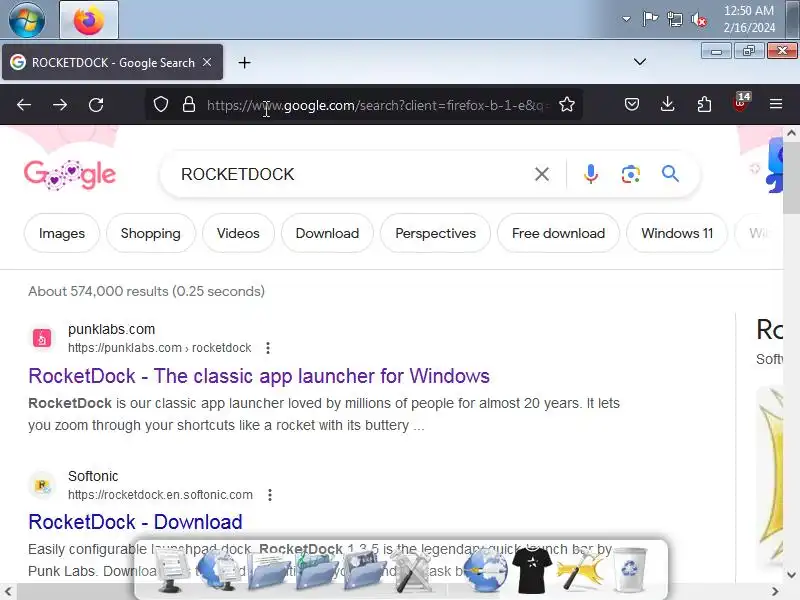Open more options for punklabs result
800x600 pixels.
pyautogui.click(x=268, y=348)
